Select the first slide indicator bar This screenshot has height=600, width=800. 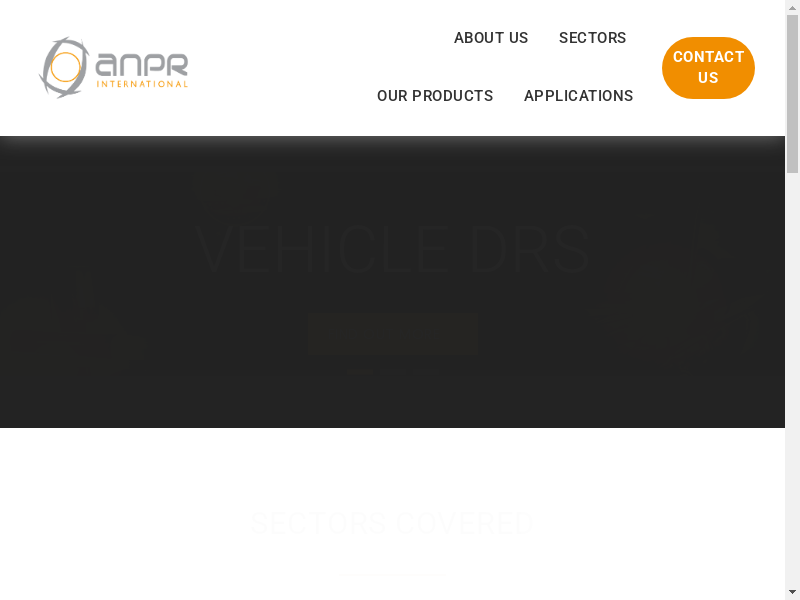361,371
